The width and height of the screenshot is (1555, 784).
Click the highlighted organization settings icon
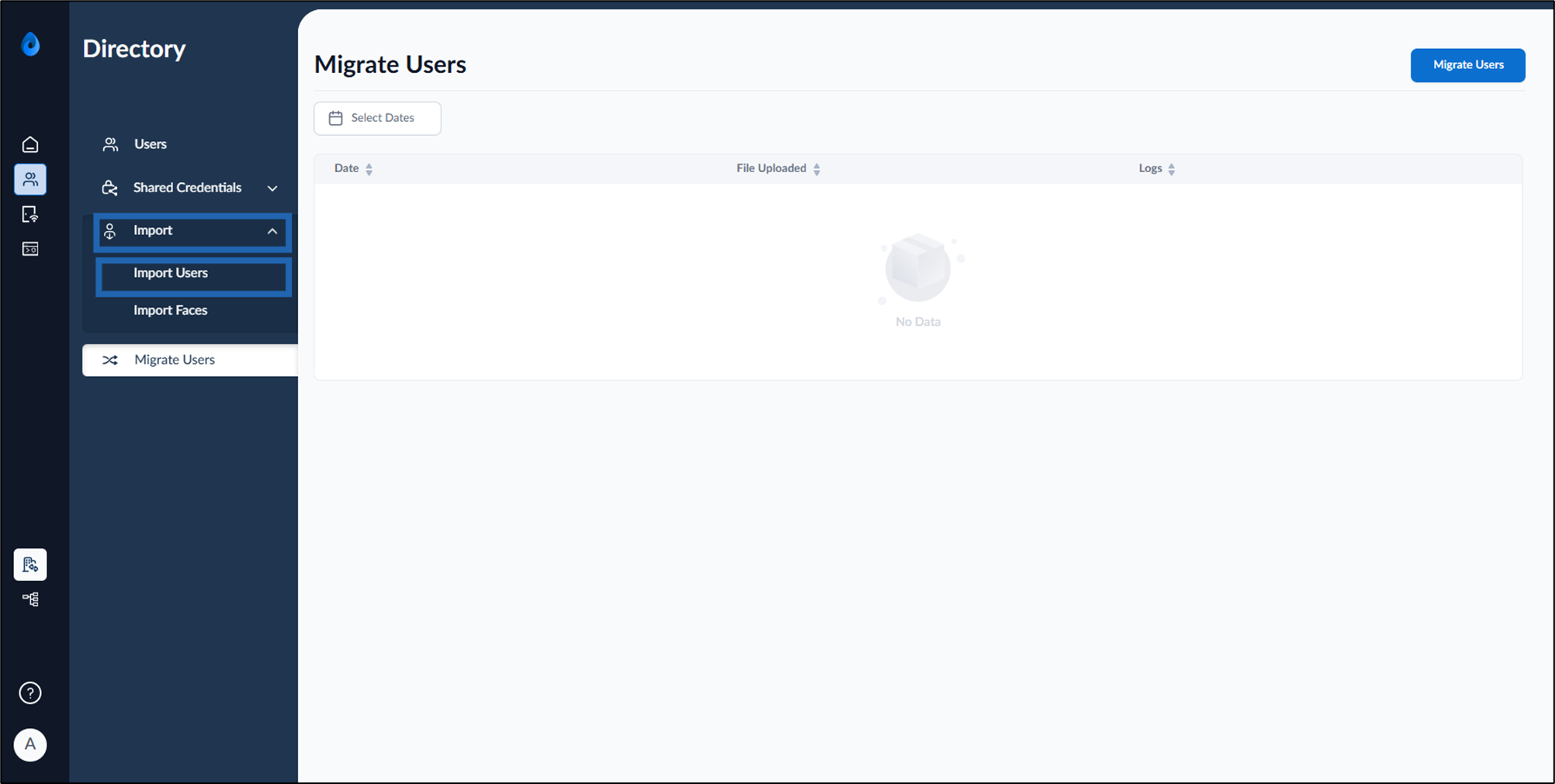pyautogui.click(x=30, y=565)
